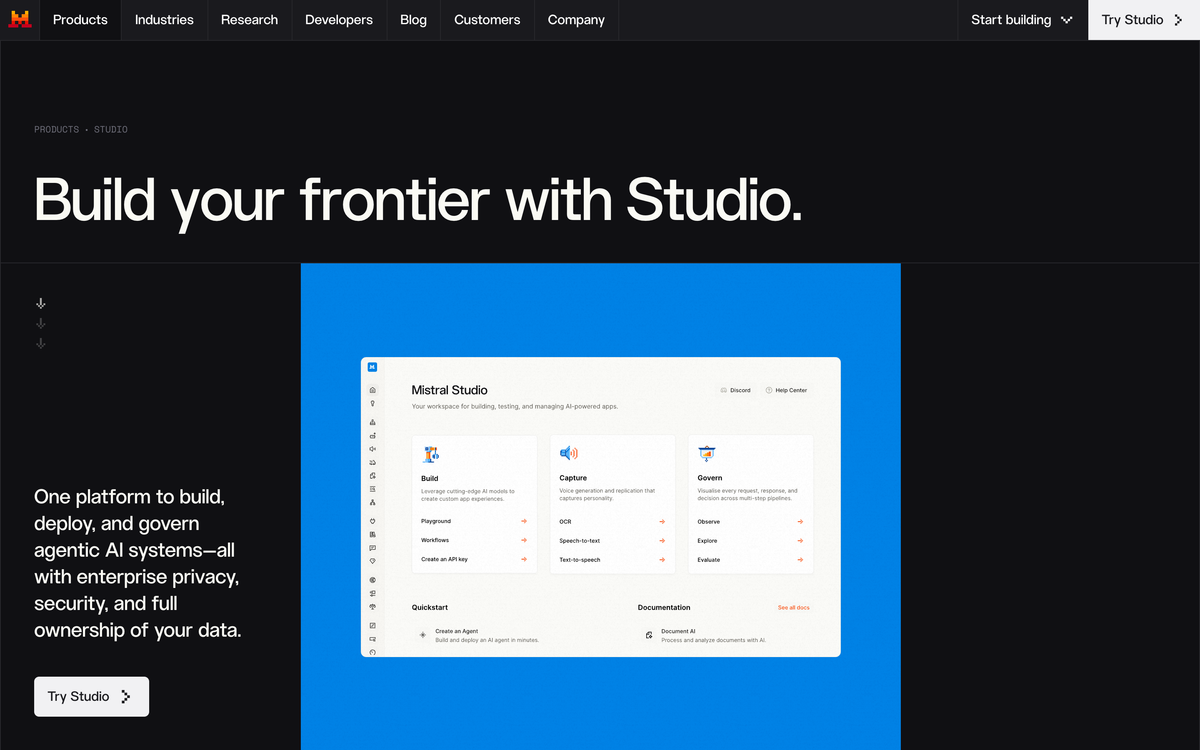Click the Try Studio button below the platform description
1200x750 pixels.
91,696
